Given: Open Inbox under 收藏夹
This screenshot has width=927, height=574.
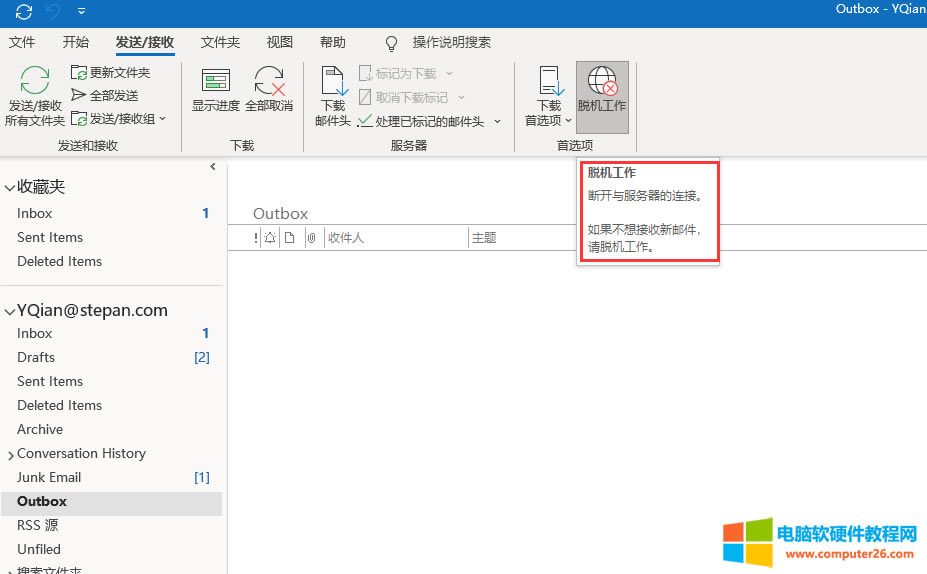Looking at the screenshot, I should click(111, 213).
